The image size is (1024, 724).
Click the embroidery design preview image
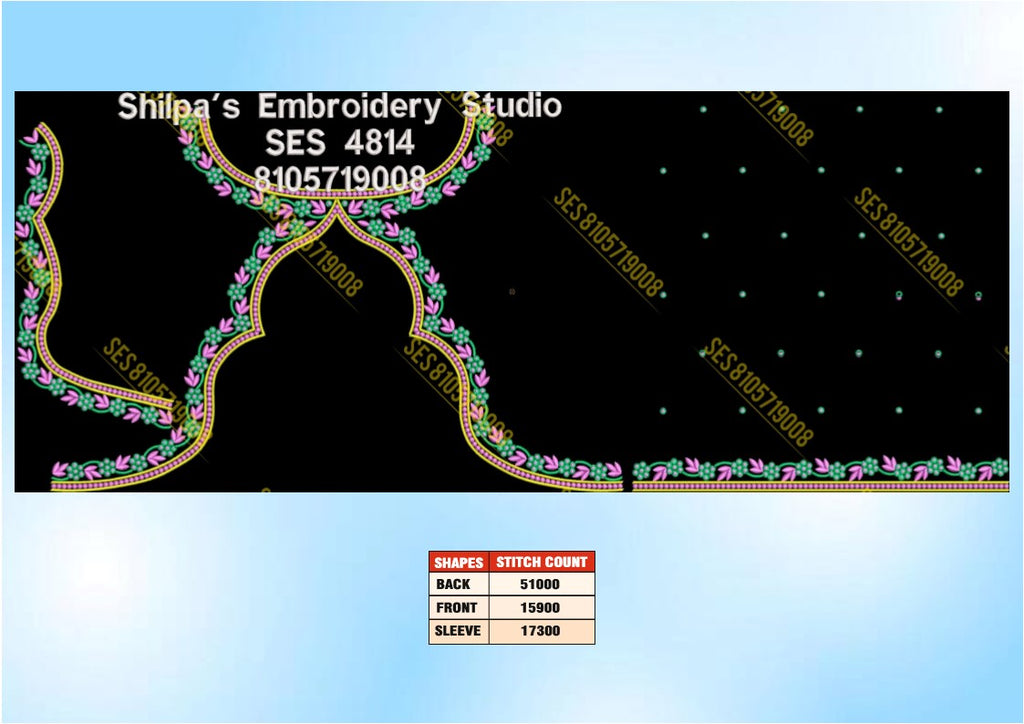512,291
